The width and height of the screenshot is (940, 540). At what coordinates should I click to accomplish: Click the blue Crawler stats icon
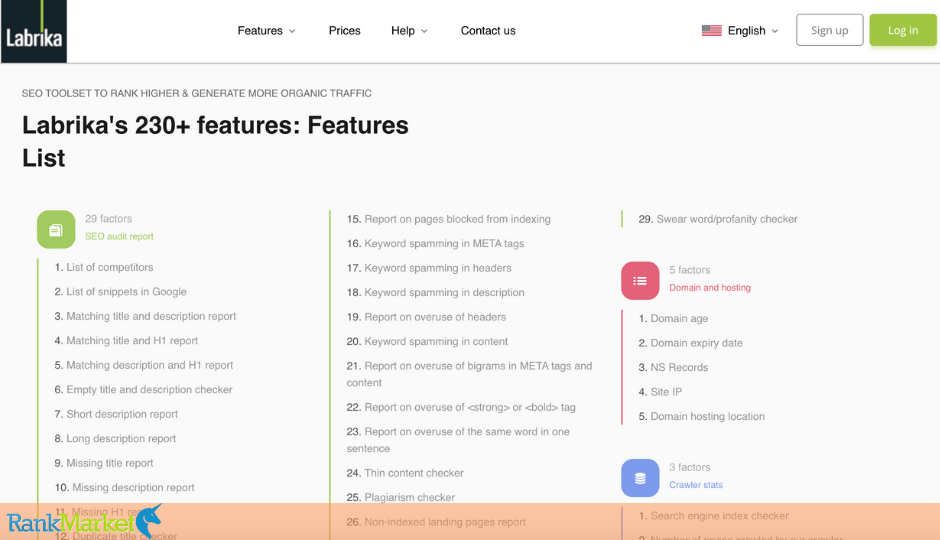[640, 478]
